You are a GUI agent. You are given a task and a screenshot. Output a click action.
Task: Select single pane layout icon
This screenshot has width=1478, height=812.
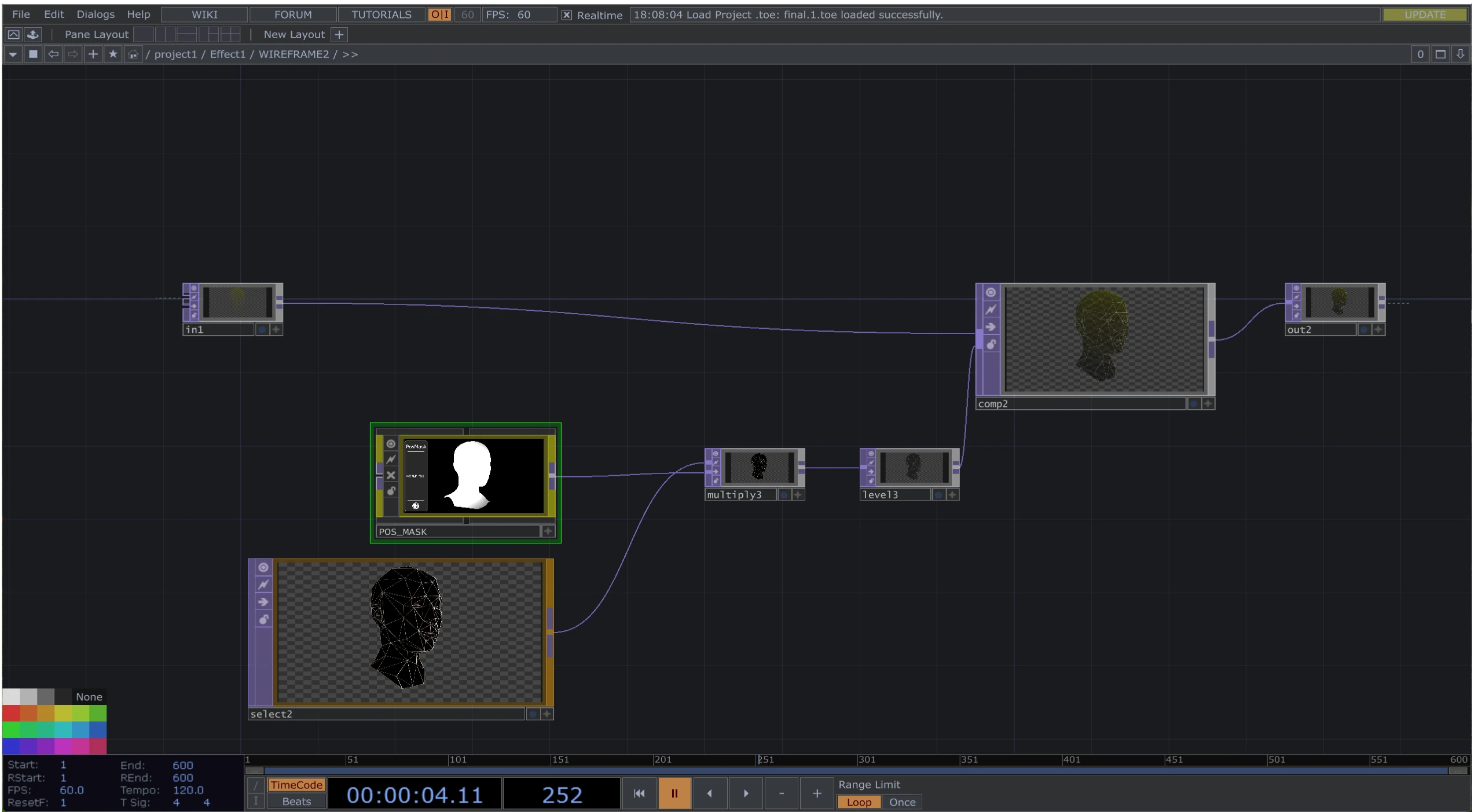click(144, 35)
